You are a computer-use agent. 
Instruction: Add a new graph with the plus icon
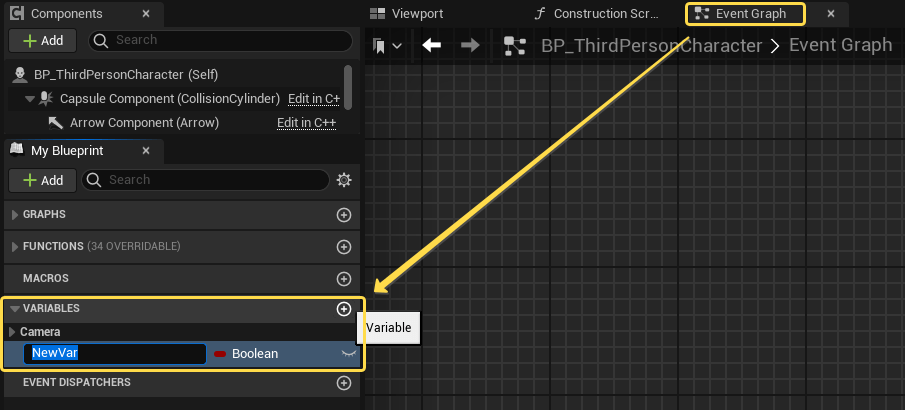(x=343, y=215)
